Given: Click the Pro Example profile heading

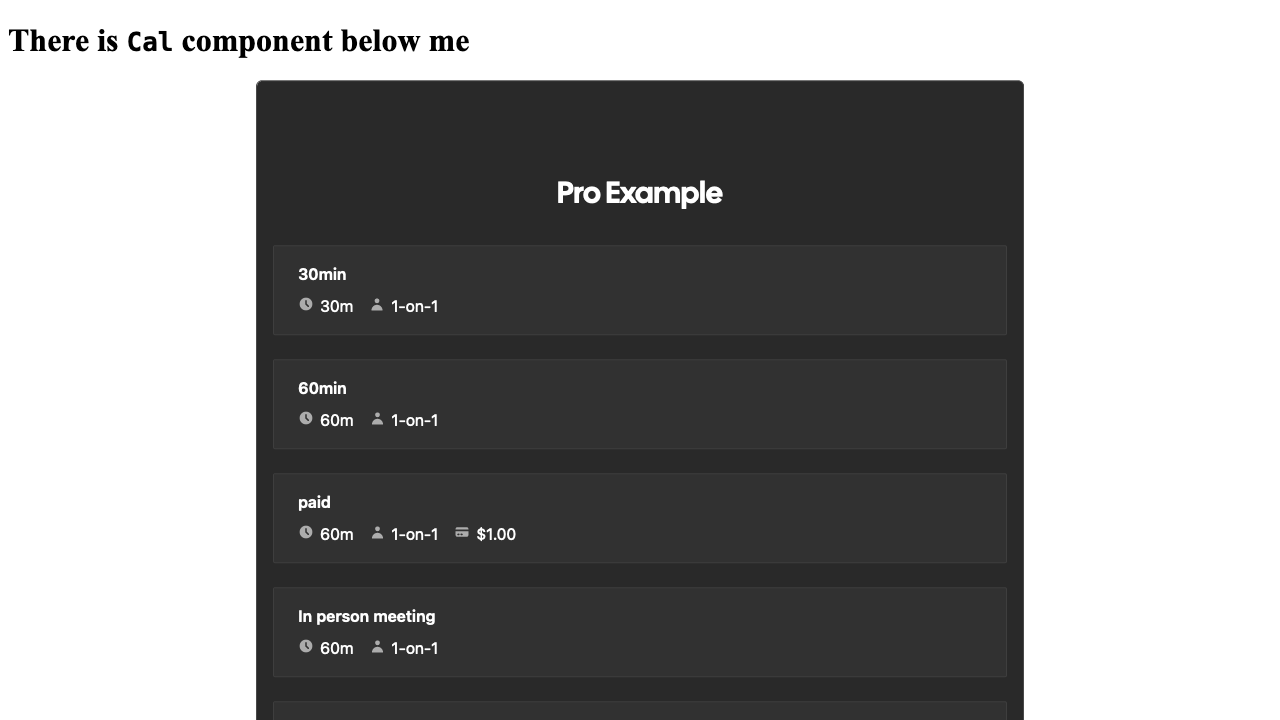Looking at the screenshot, I should click(639, 193).
